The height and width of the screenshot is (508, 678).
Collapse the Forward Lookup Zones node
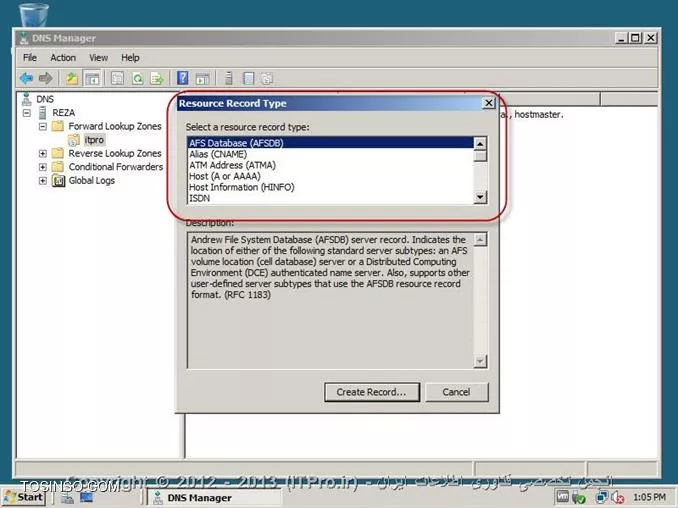[x=42, y=126]
